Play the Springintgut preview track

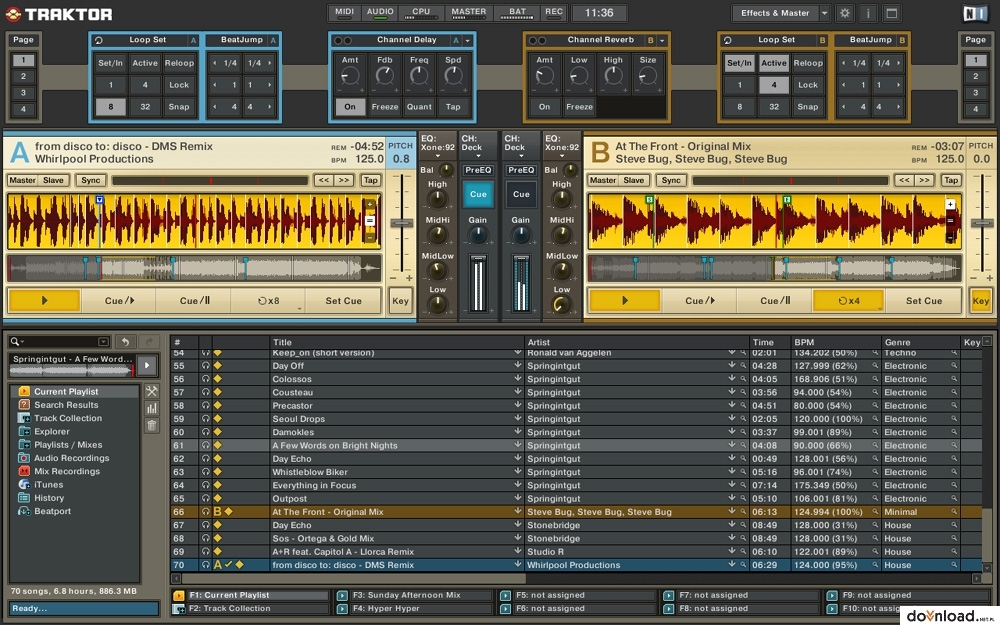(147, 365)
